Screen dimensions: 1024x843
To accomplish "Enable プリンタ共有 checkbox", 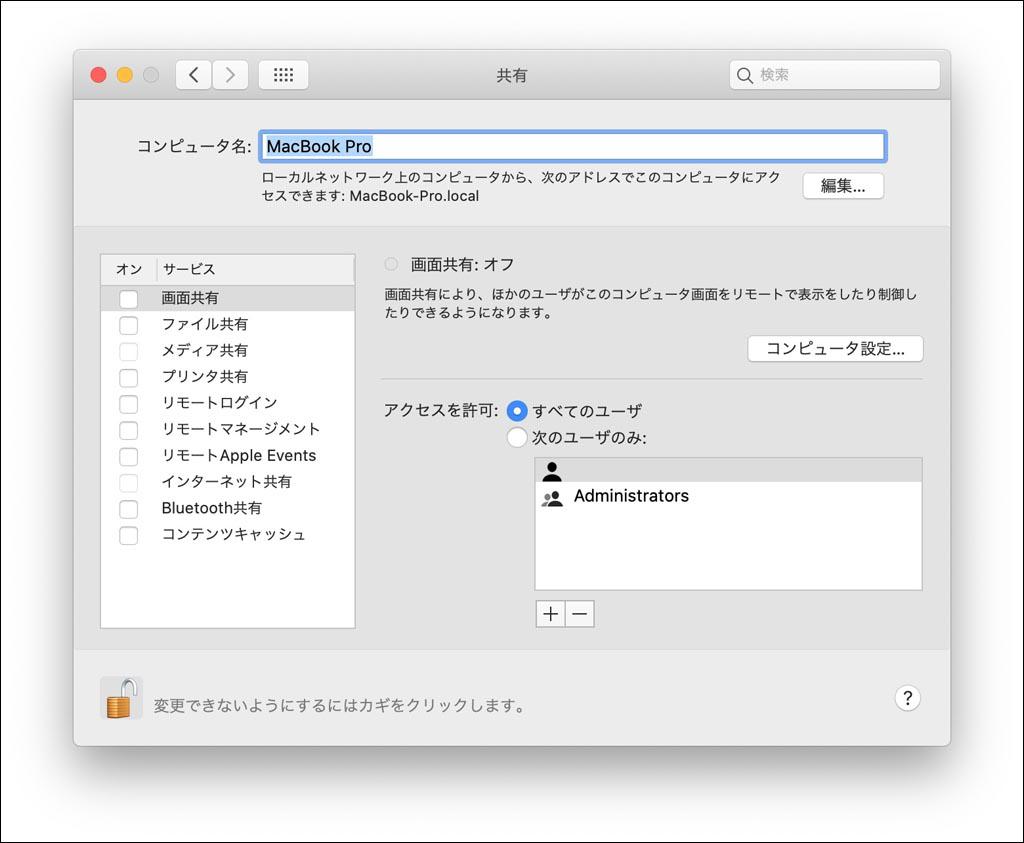I will (x=129, y=377).
